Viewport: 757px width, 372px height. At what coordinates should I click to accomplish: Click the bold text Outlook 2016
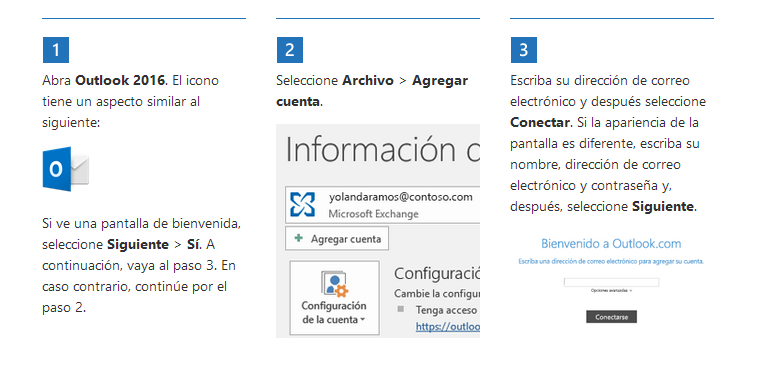[120, 80]
